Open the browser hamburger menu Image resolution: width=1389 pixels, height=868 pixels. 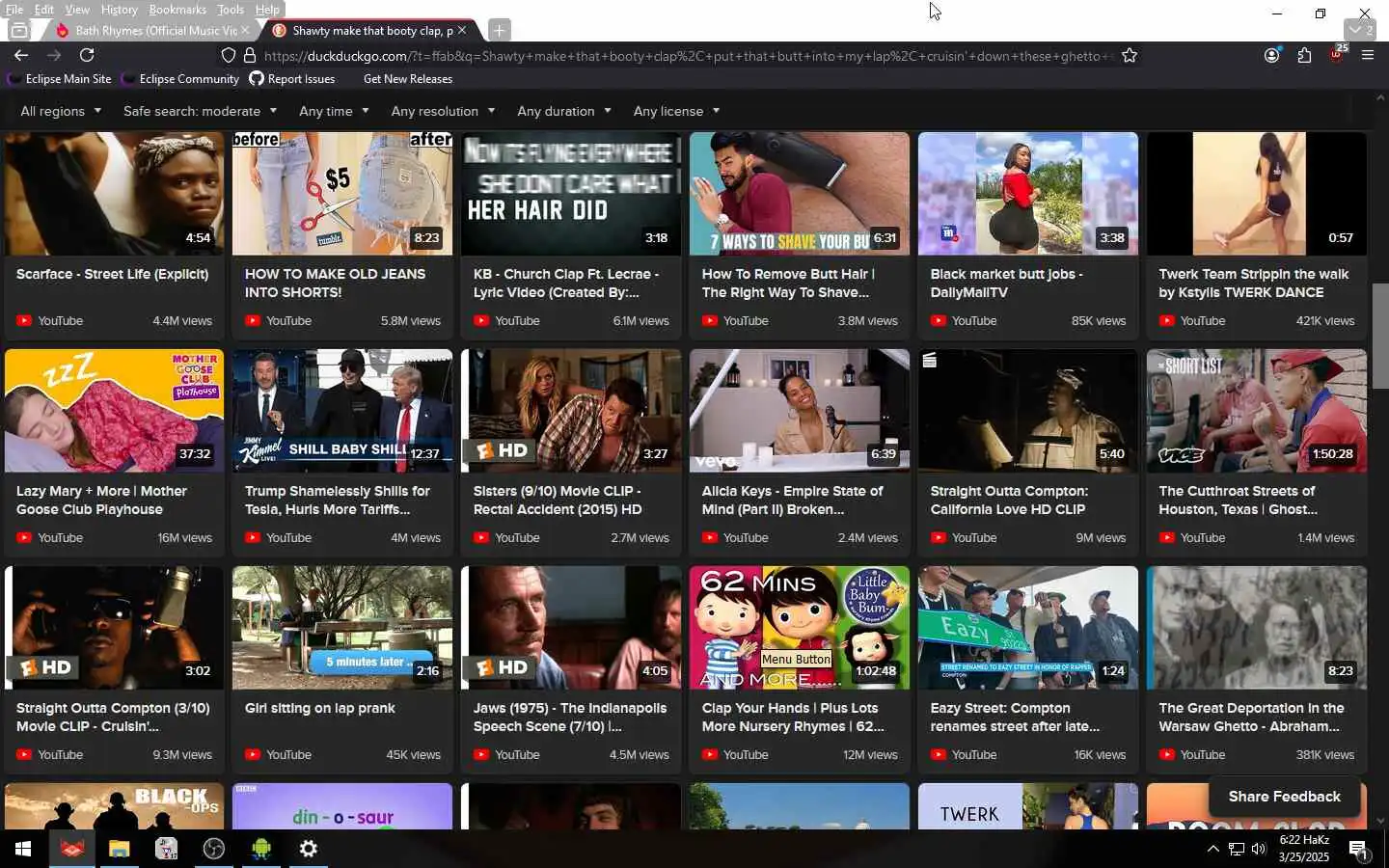point(1367,55)
